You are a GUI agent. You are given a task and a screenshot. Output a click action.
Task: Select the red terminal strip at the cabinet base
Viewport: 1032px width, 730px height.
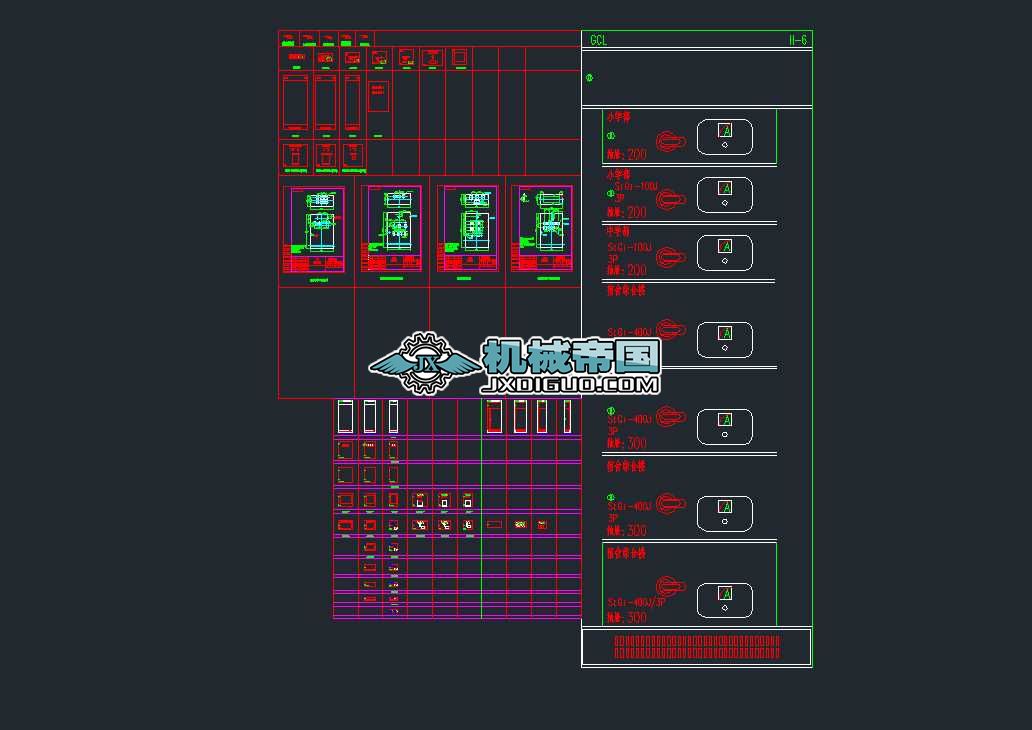(x=696, y=647)
